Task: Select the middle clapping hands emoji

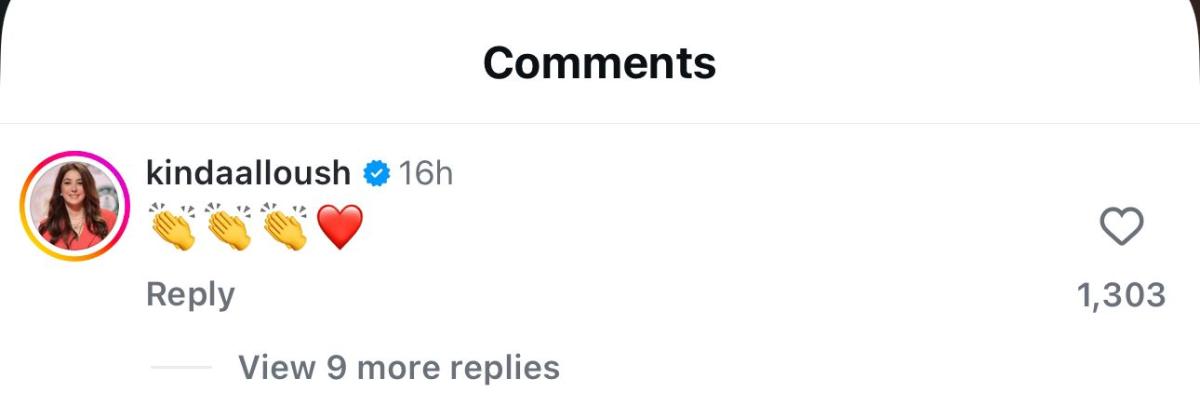Action: (229, 225)
